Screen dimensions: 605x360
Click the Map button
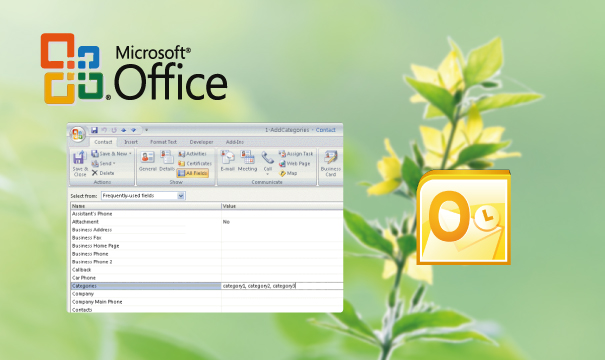288,173
